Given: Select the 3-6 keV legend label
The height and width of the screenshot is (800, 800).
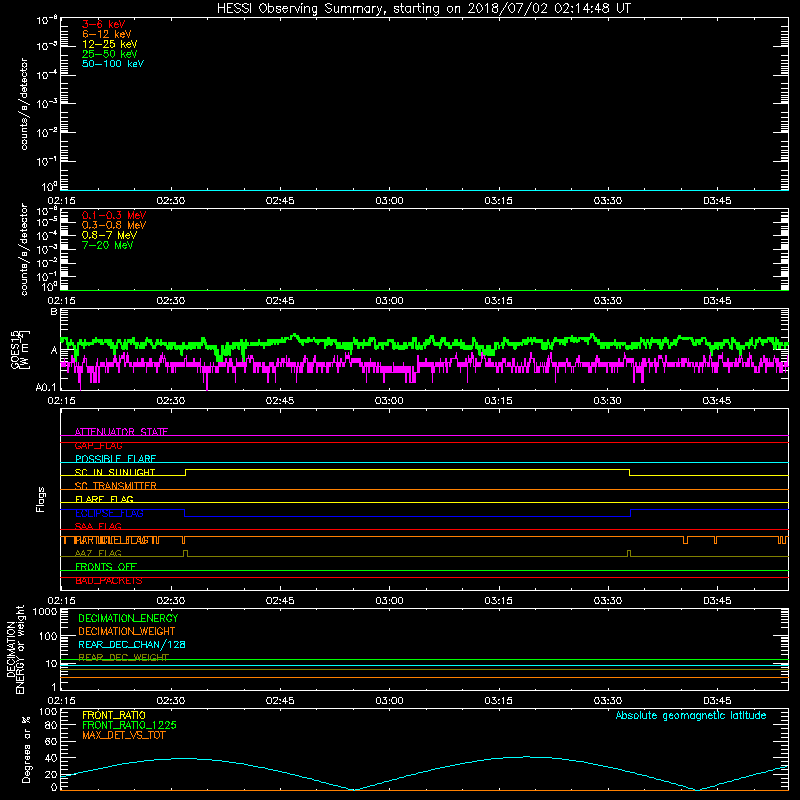Looking at the screenshot, I should coord(104,24).
